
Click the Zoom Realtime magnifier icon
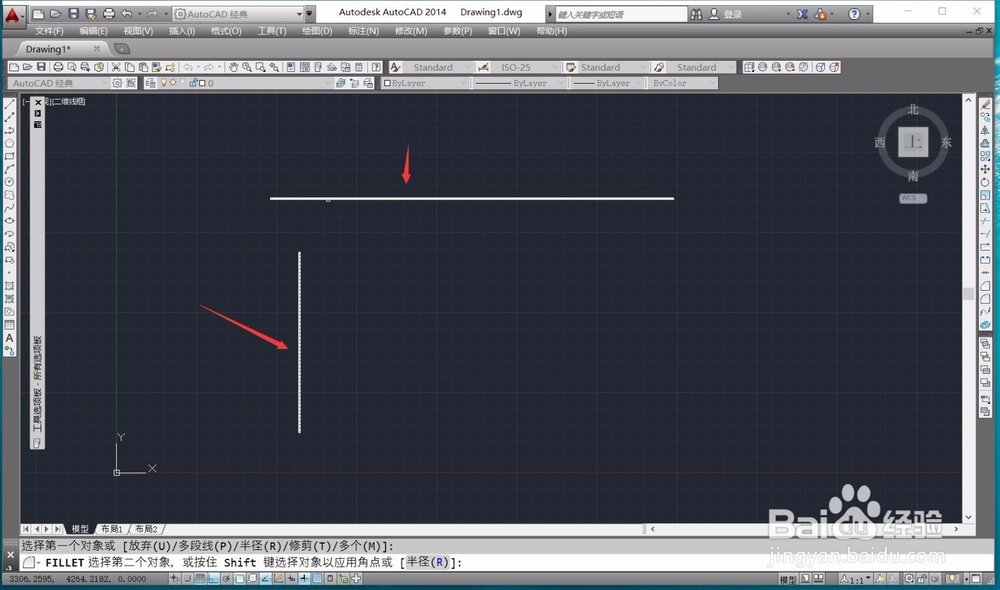click(247, 67)
